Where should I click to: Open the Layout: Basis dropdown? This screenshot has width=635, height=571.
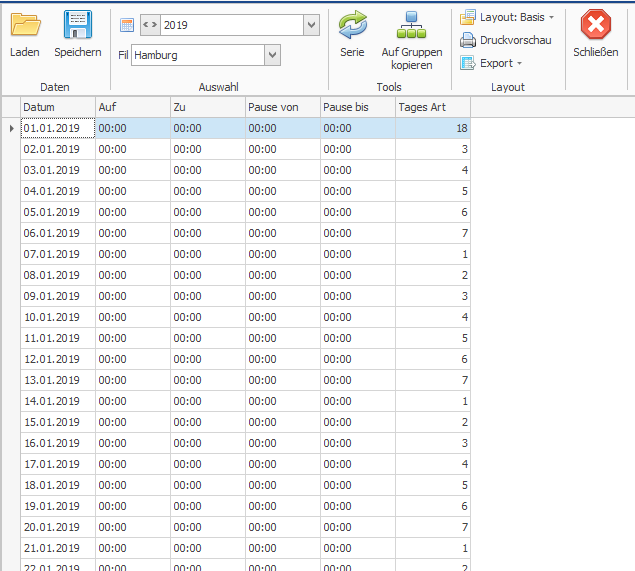coord(508,17)
